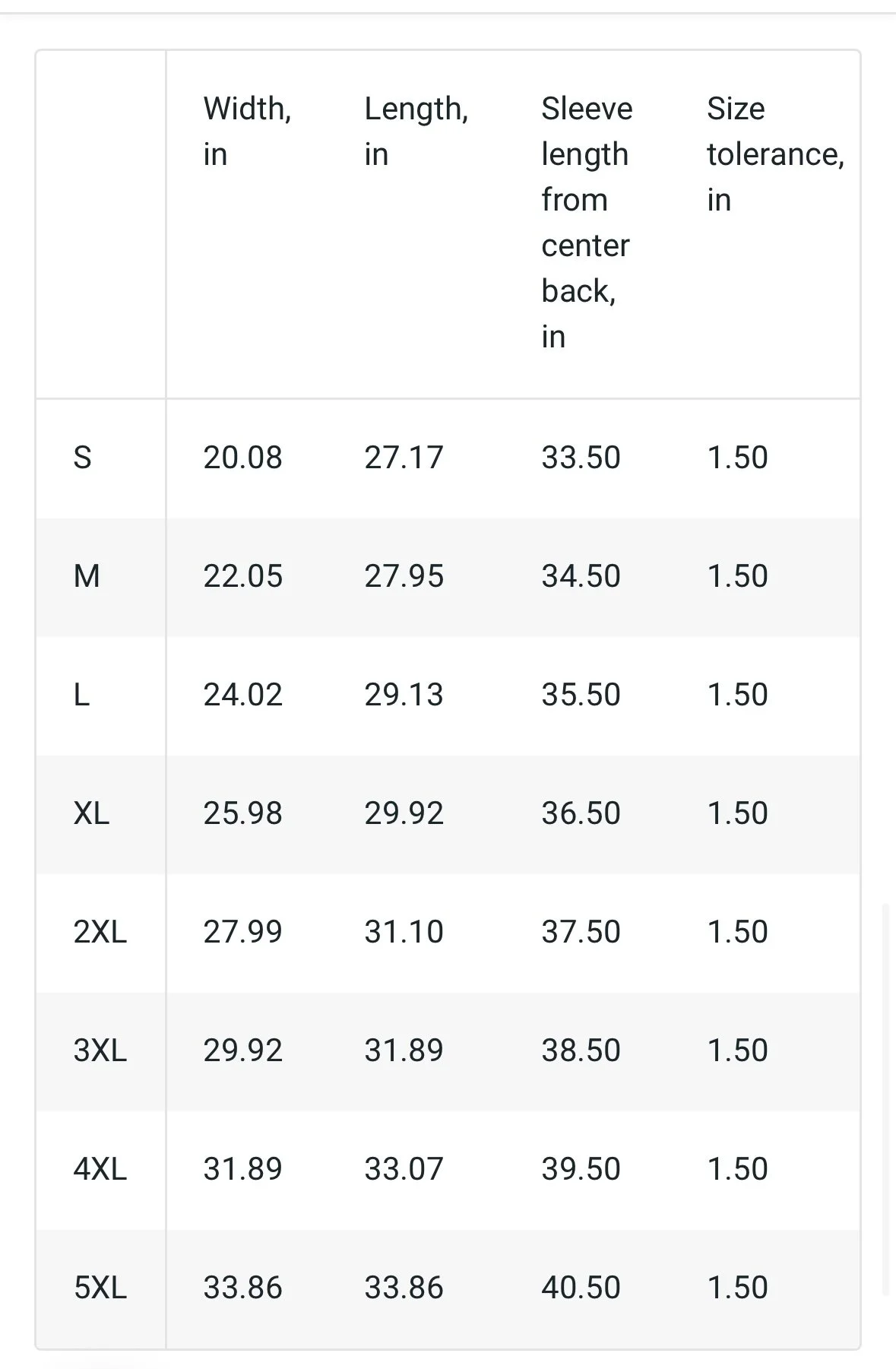This screenshot has width=896, height=1369.
Task: Select the 2XL size row label
Action: click(100, 932)
